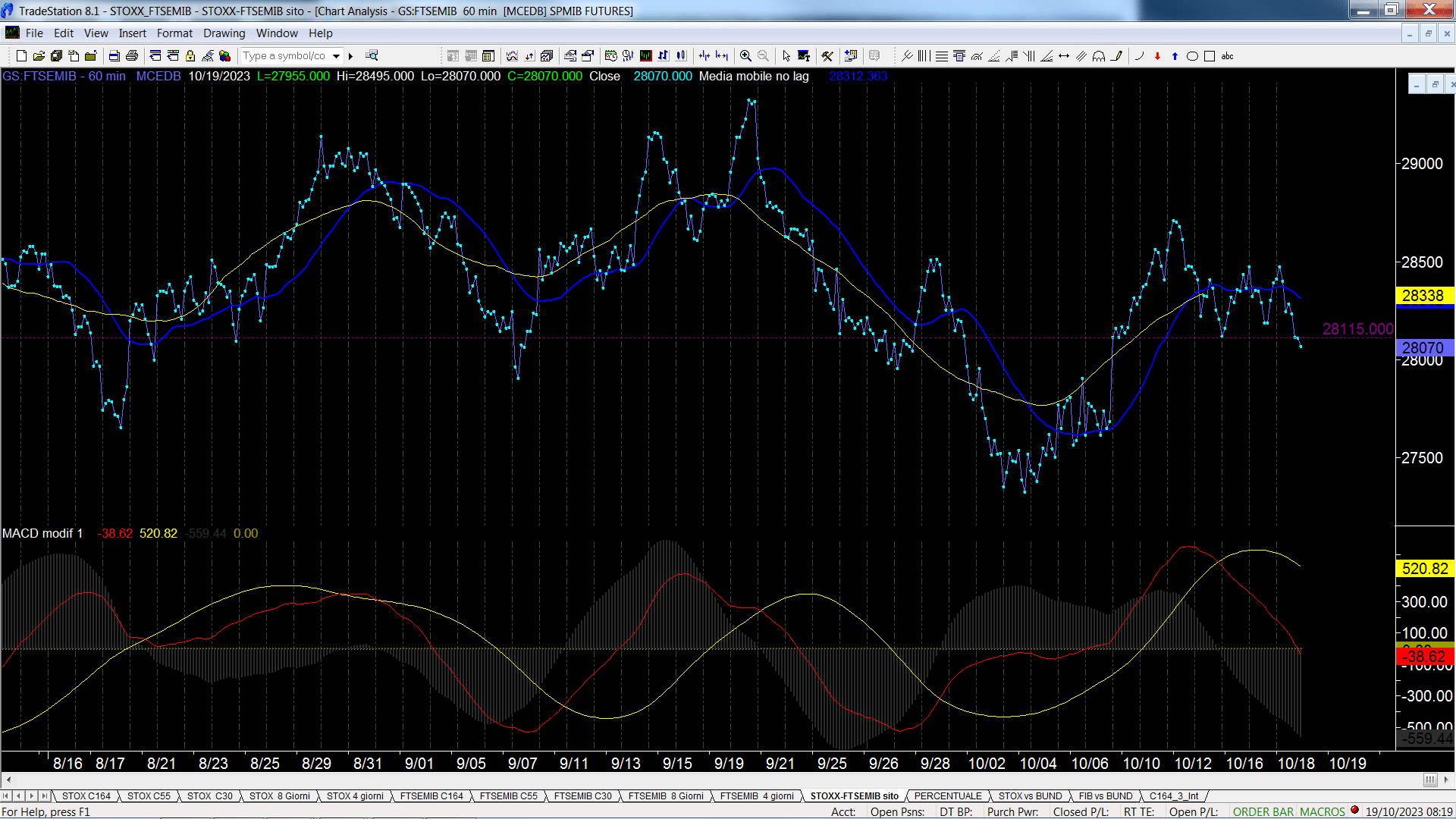Screen dimensions: 1456x819
Task: Click the green bar chart style icon
Action: 645,55
